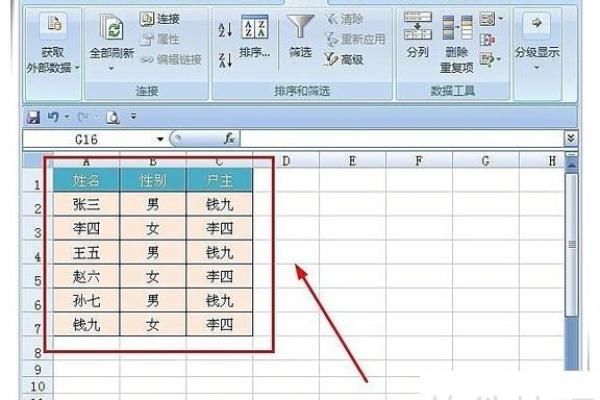Click the 全部刷新 (Refresh All) icon
Screen dimensions: 600x400
point(111,27)
